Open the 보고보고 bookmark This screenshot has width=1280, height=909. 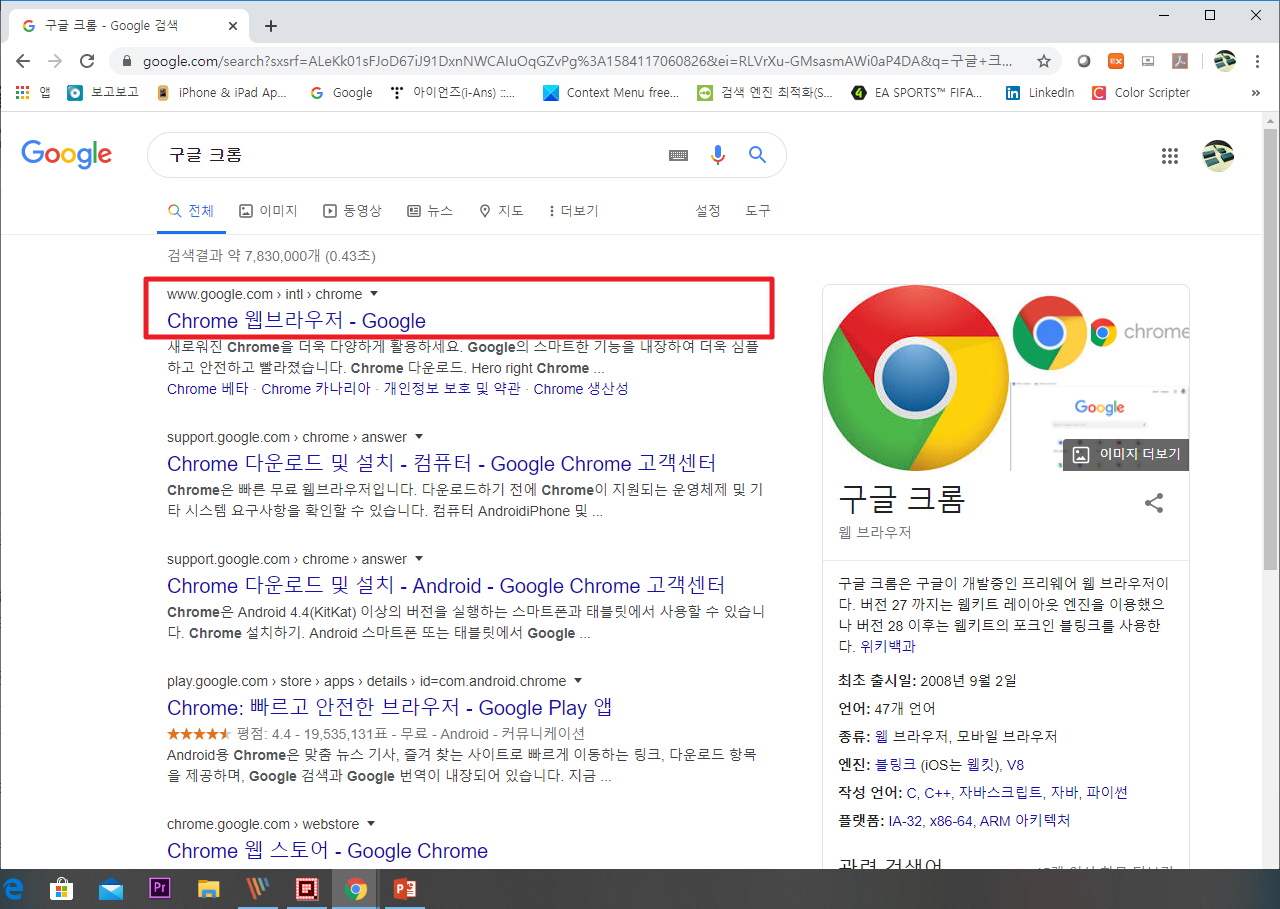tap(103, 92)
